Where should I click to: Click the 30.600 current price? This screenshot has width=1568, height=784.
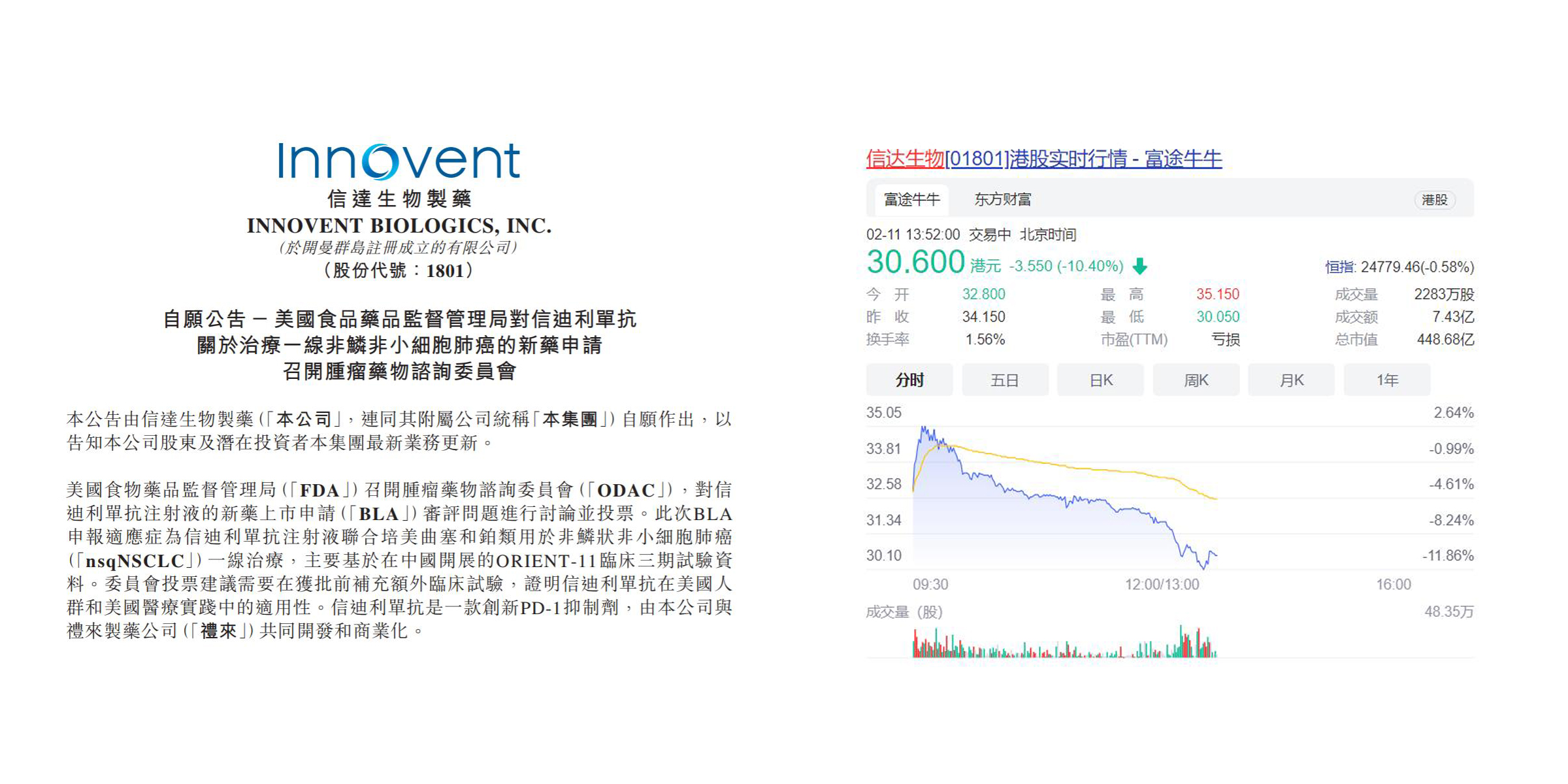pos(915,263)
